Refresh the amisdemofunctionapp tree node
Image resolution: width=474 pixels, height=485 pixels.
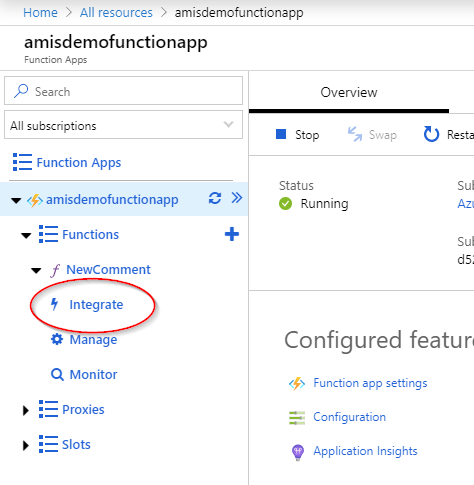pyautogui.click(x=215, y=198)
